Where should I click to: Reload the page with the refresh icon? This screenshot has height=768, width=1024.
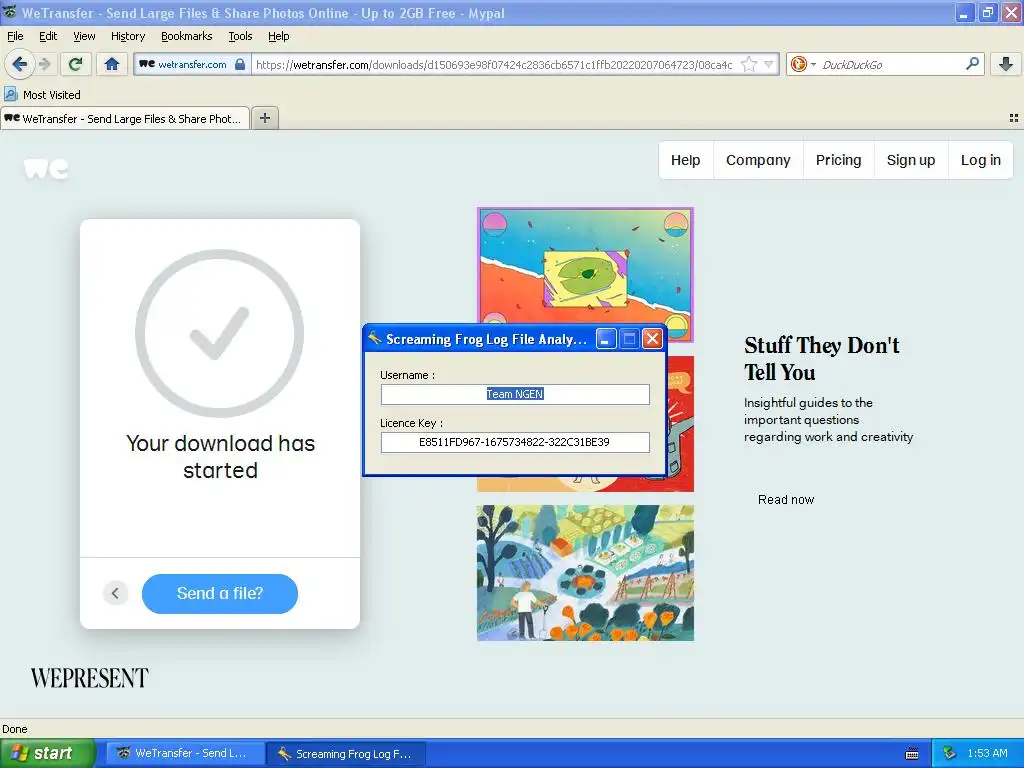coord(76,64)
